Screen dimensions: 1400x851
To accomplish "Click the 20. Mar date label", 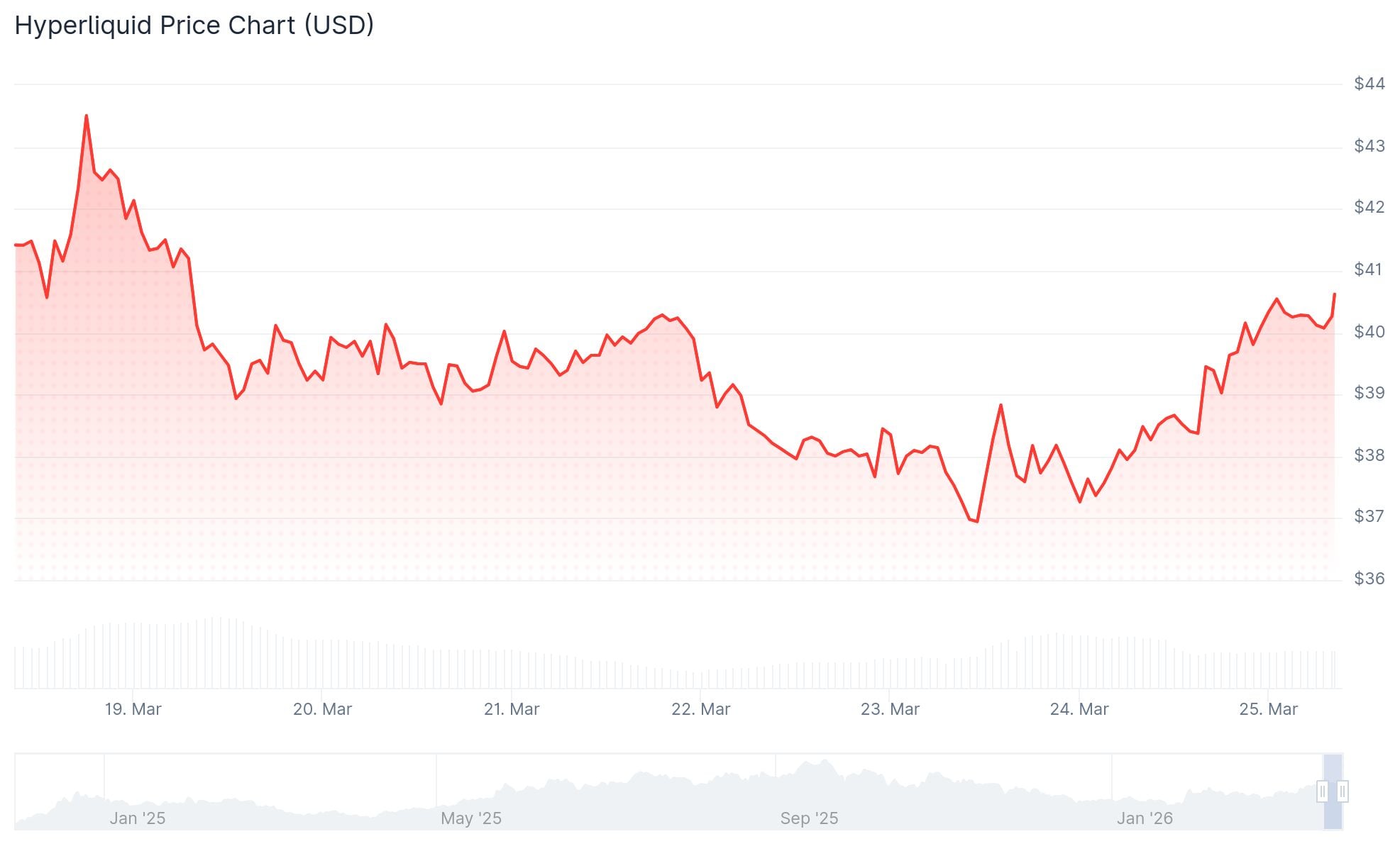I will 322,709.
